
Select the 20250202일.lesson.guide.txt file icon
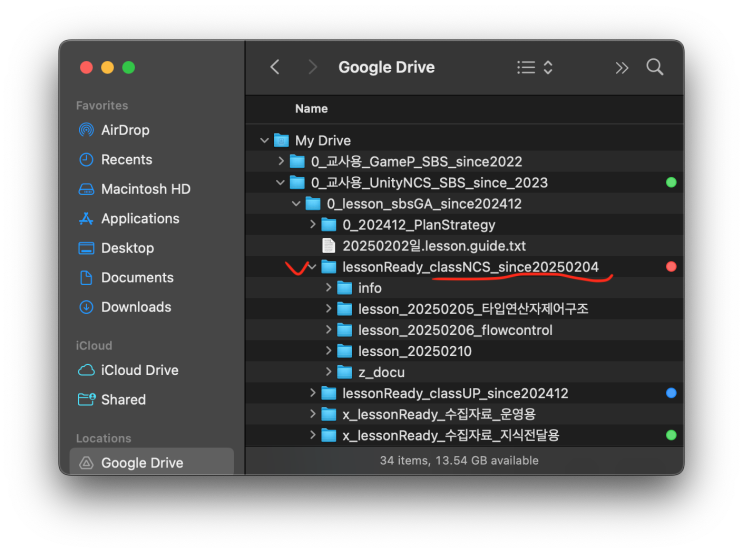[328, 245]
